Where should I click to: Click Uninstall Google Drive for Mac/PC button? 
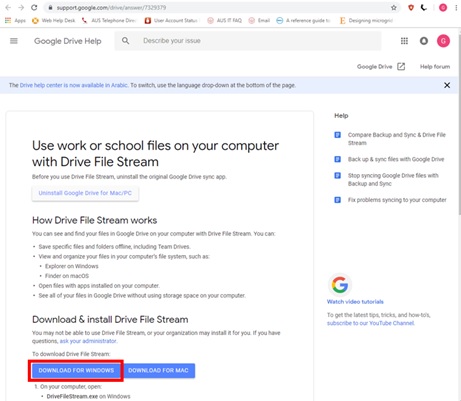pos(85,193)
